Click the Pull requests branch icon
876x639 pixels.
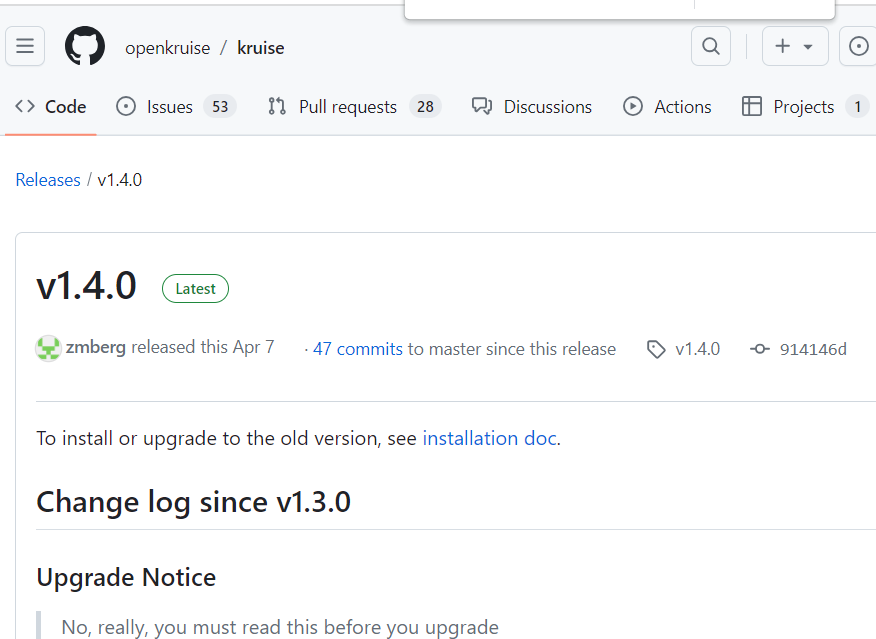click(277, 106)
